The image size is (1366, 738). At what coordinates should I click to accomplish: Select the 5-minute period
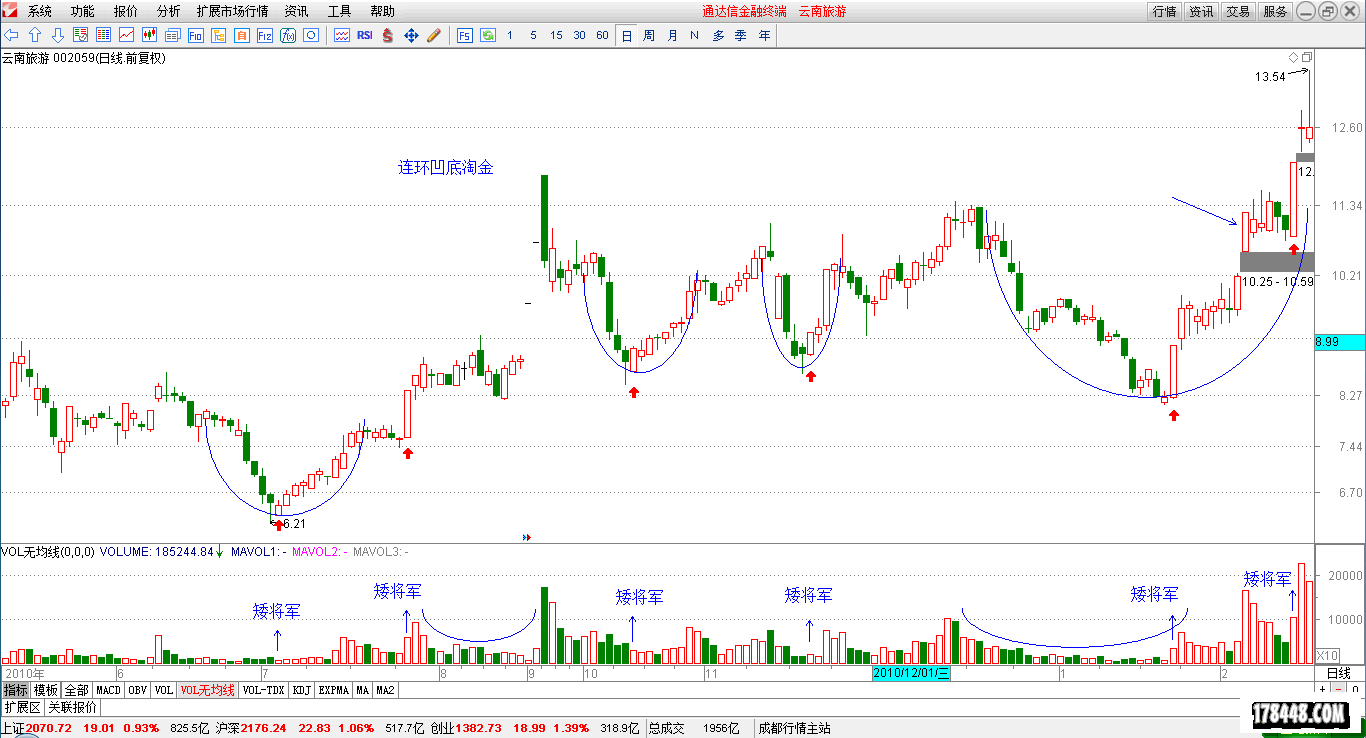point(533,35)
